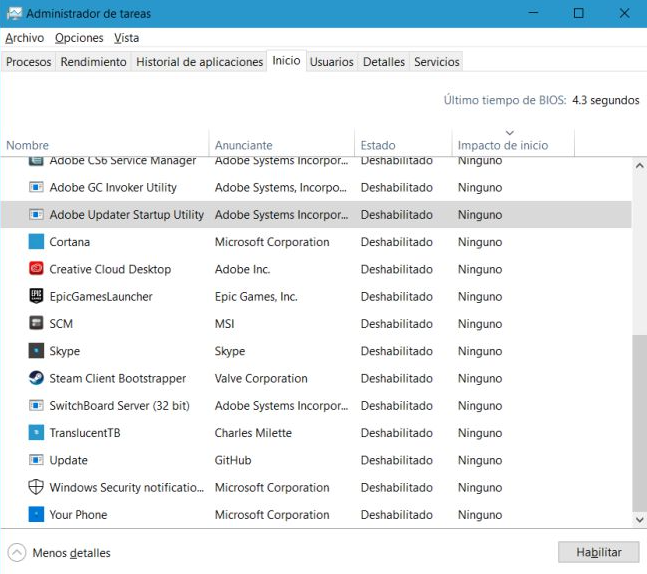Click the Creative Cloud Desktop icon
The height and width of the screenshot is (574, 647).
(x=36, y=269)
